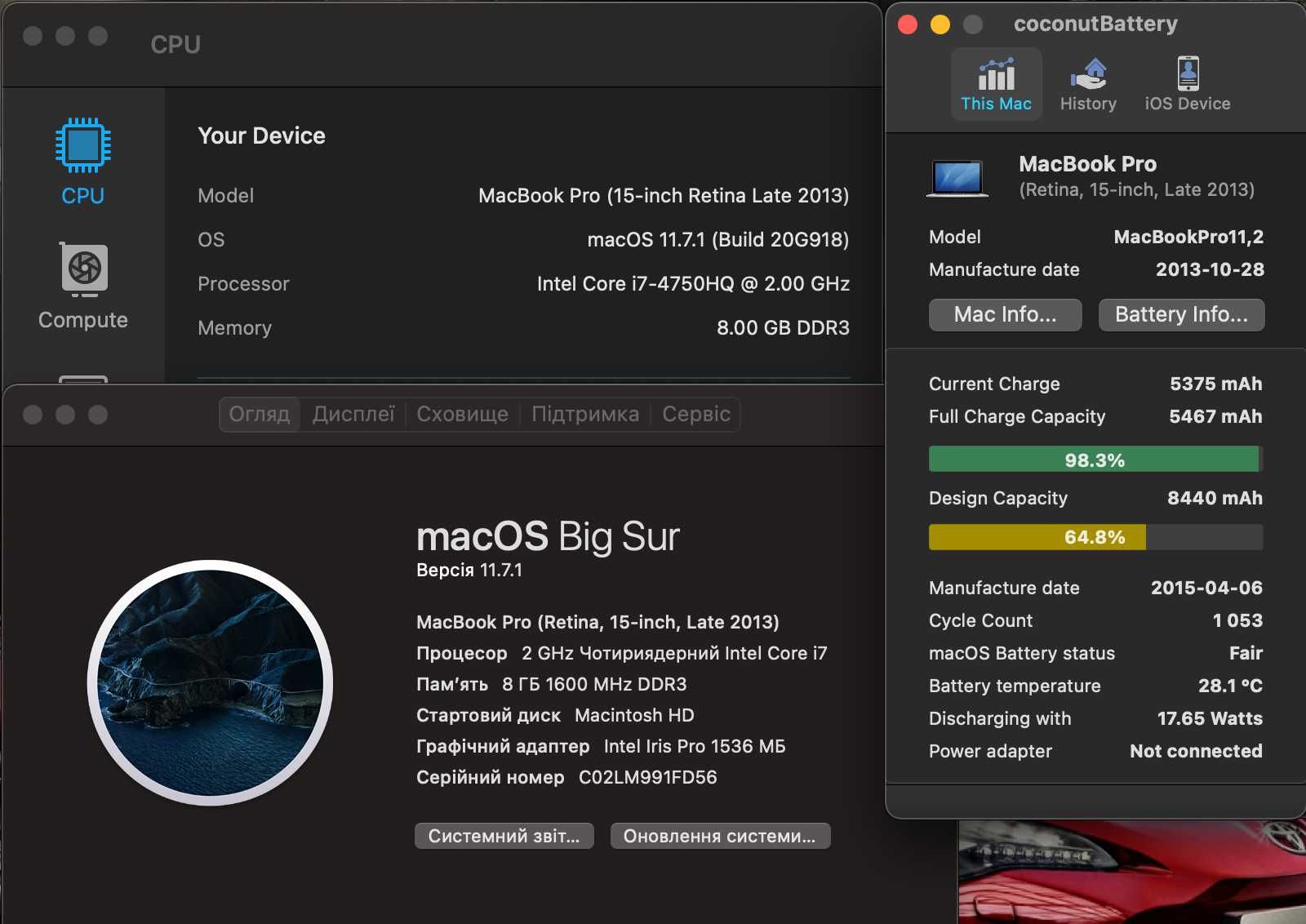Image resolution: width=1306 pixels, height=924 pixels.
Task: Click the Full Charge Capacity 5467 mAh
Action: [1215, 416]
